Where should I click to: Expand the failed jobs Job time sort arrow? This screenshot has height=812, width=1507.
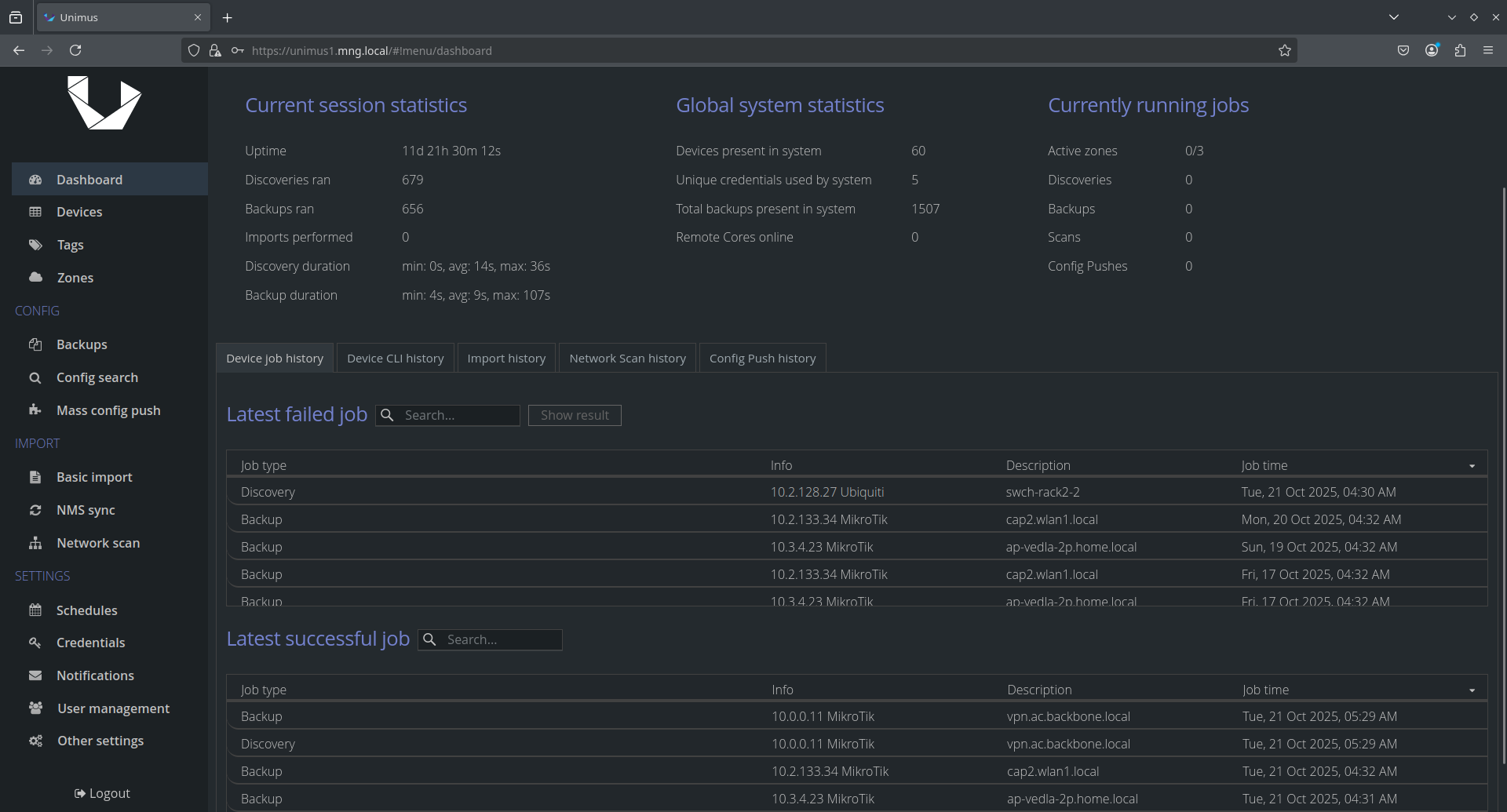coord(1472,466)
